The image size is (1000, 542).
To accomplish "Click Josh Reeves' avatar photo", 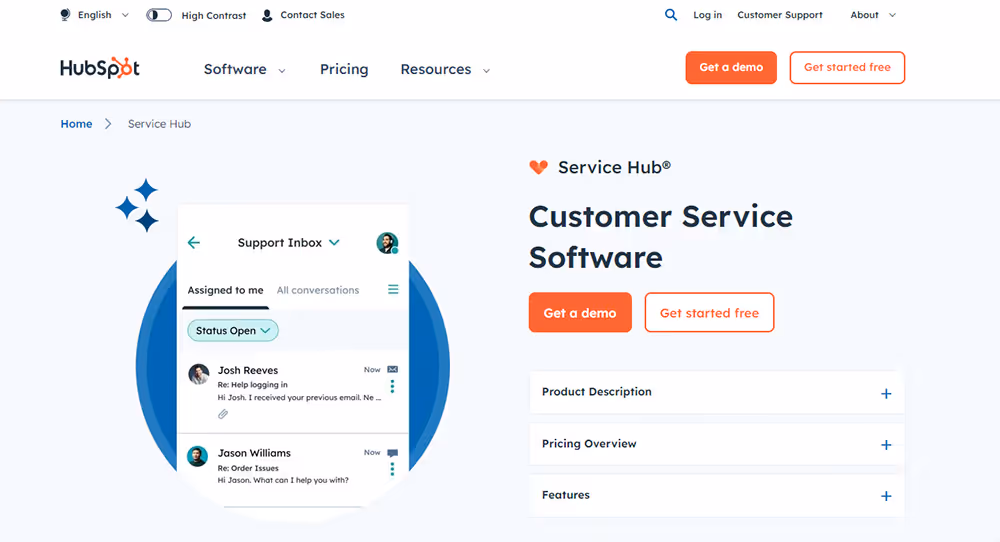I will click(x=198, y=374).
